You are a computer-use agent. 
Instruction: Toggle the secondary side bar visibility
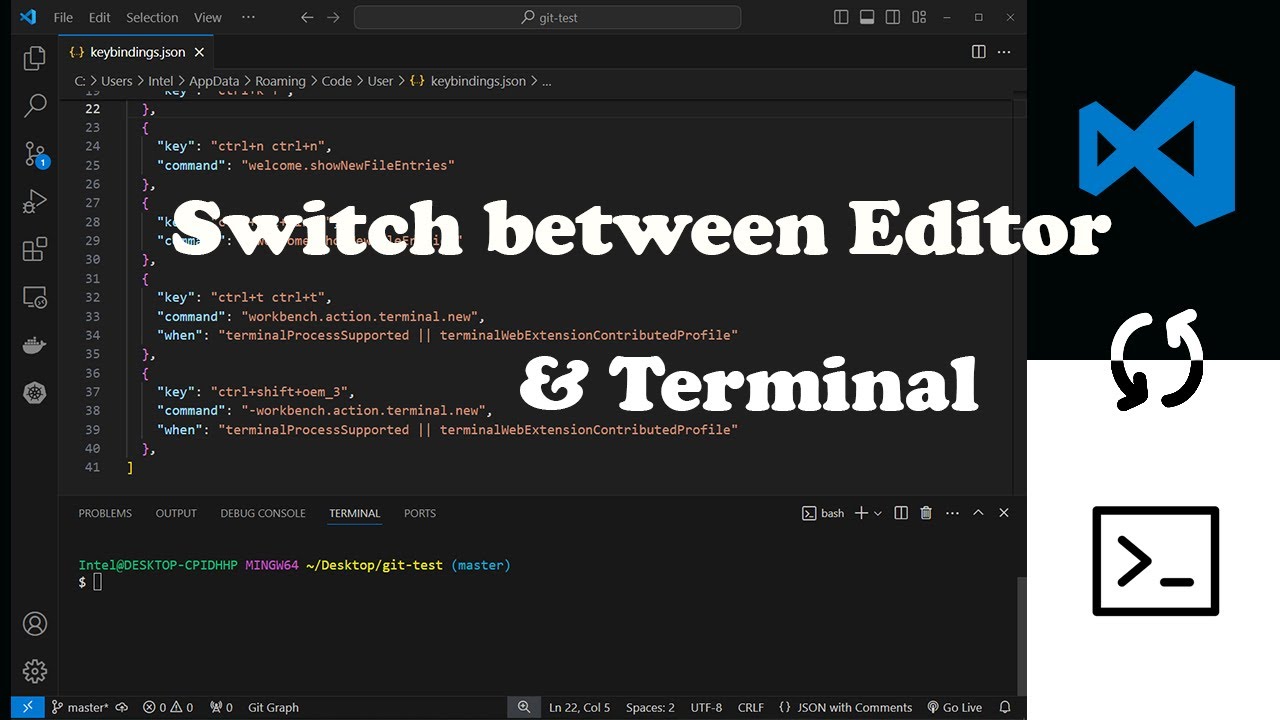coord(893,17)
